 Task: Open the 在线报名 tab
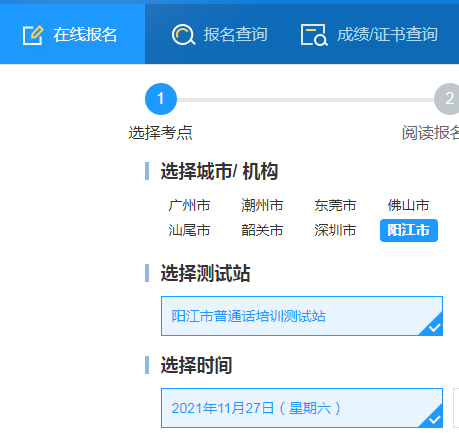(x=72, y=34)
